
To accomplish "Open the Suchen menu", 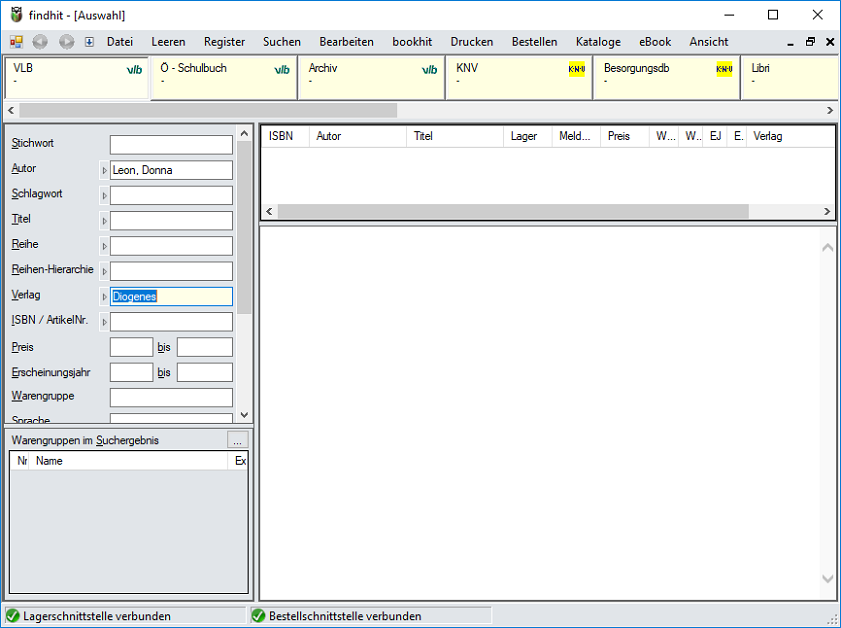I will [281, 42].
